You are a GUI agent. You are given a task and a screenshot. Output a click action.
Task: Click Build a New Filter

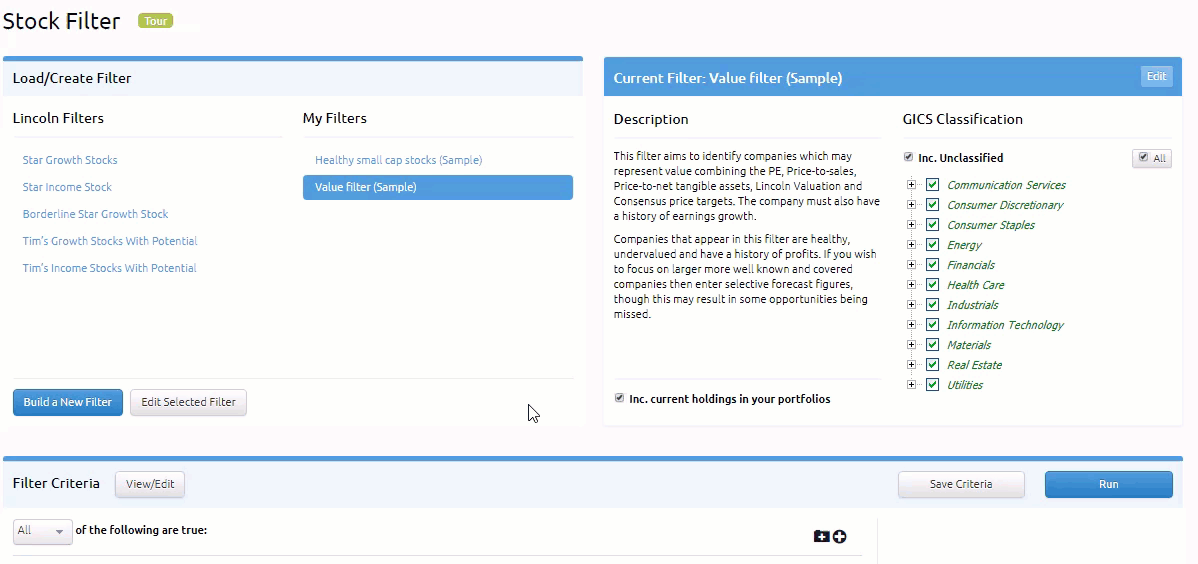tap(68, 402)
